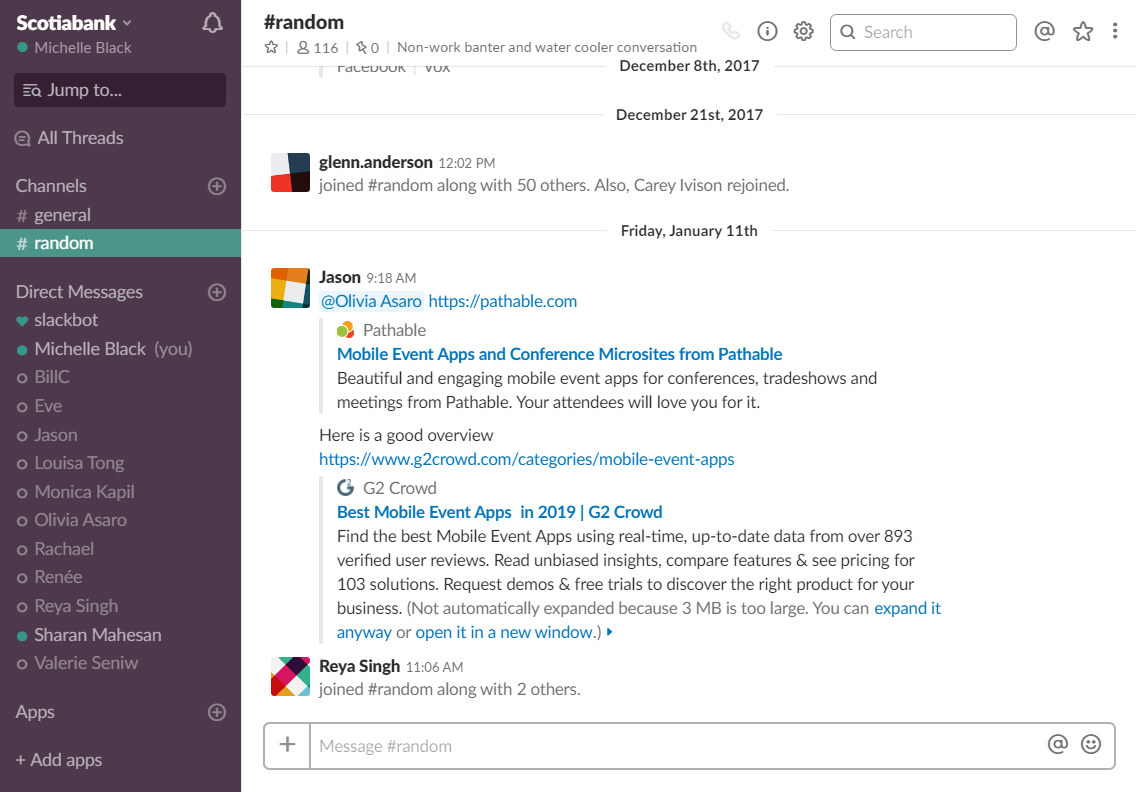Click the 9:18 AM message timestamp
Viewport: 1136px width, 792px height.
click(391, 279)
